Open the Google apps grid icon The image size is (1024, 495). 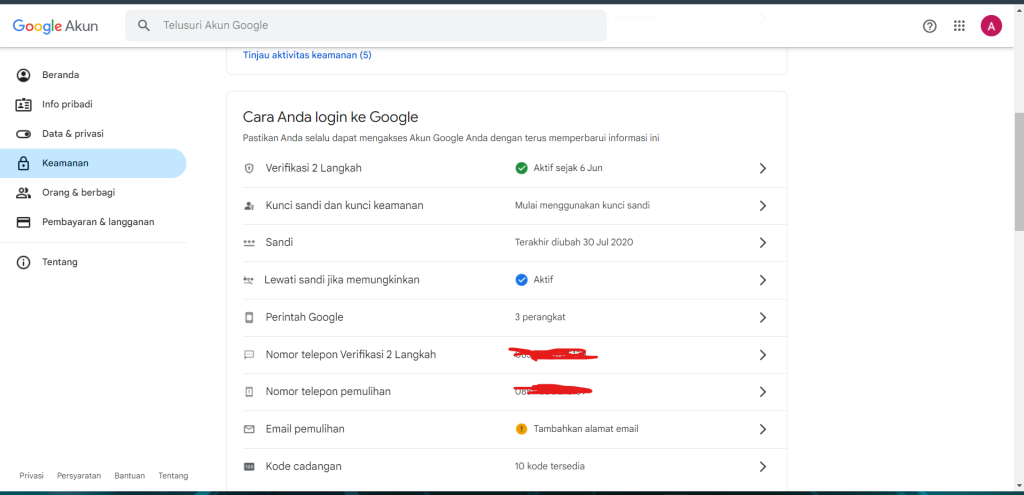coord(959,26)
